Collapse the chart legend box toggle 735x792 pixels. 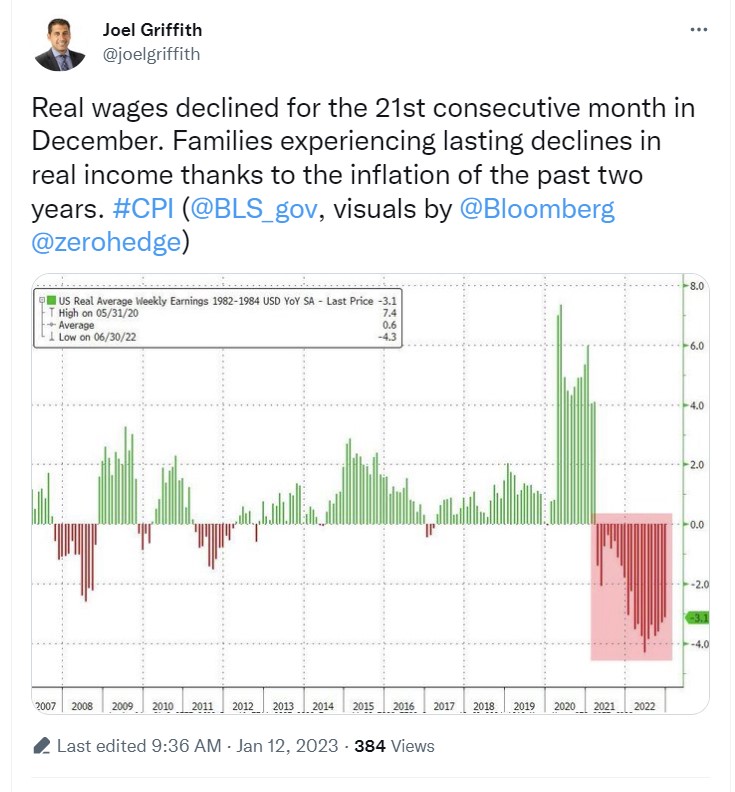point(42,301)
